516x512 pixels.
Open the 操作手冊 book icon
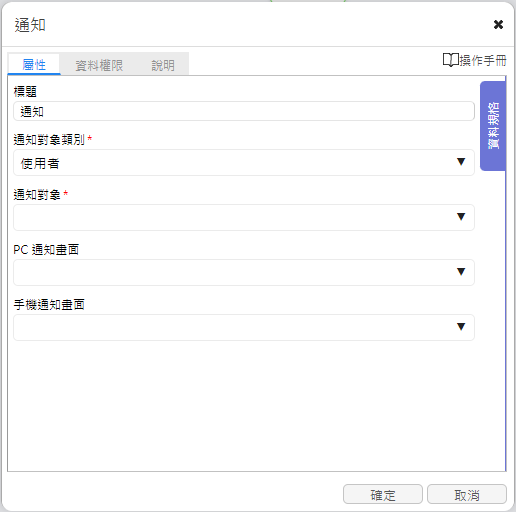451,60
